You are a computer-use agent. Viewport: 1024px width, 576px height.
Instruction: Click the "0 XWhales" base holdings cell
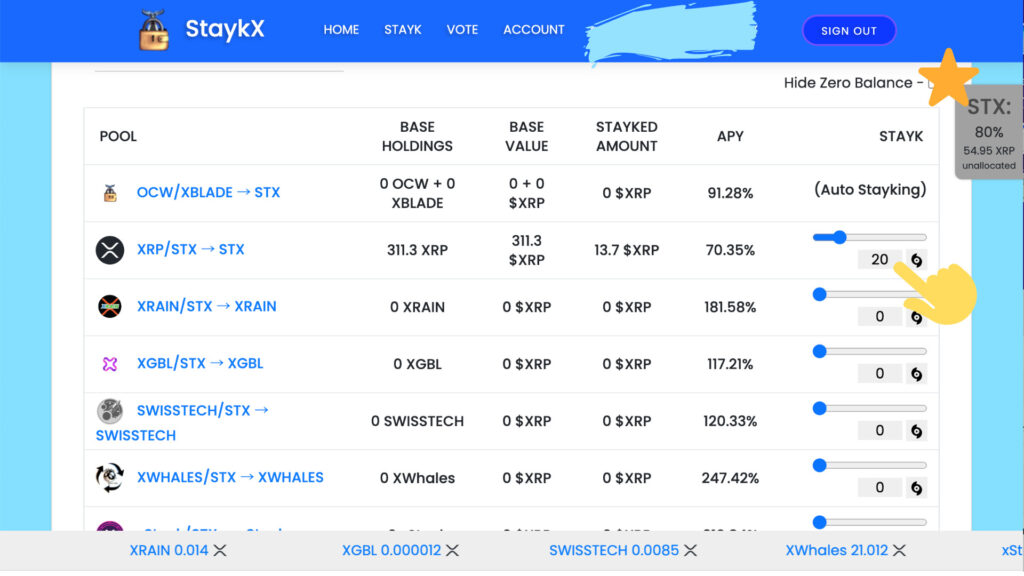(417, 478)
